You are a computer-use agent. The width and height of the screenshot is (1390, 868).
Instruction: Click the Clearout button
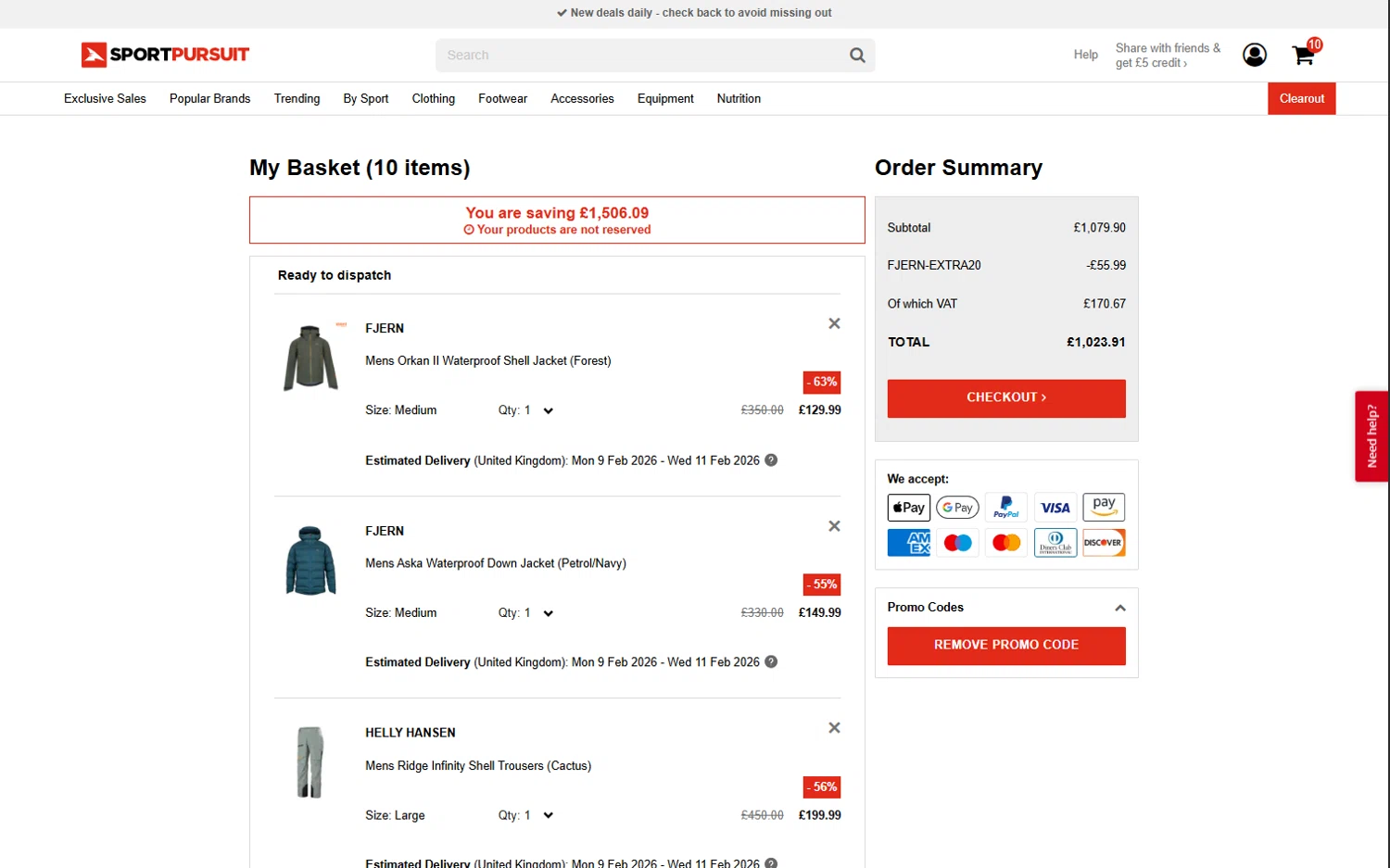(1302, 98)
